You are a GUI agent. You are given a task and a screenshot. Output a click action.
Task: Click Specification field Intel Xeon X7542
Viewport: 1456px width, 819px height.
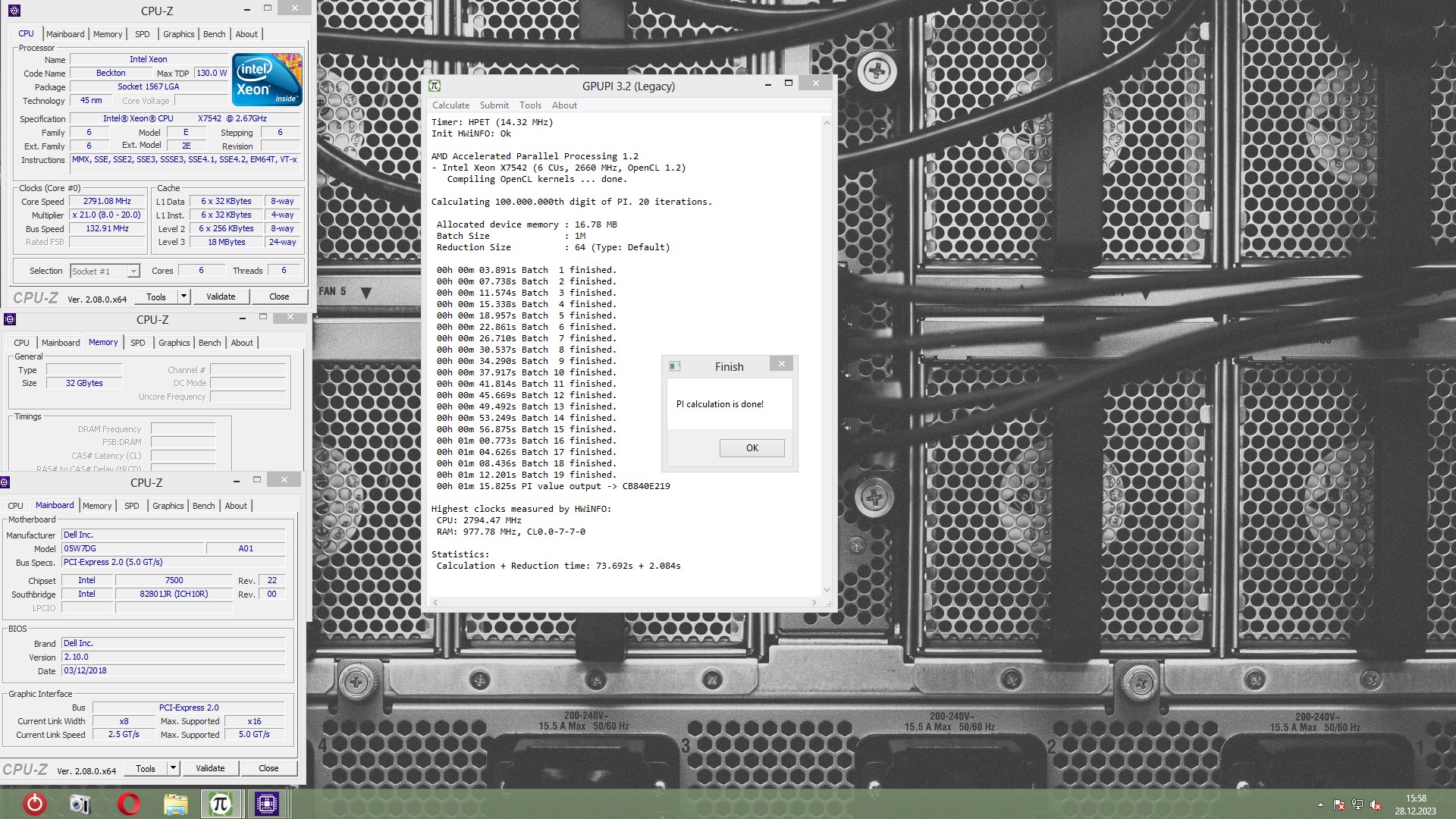point(185,119)
